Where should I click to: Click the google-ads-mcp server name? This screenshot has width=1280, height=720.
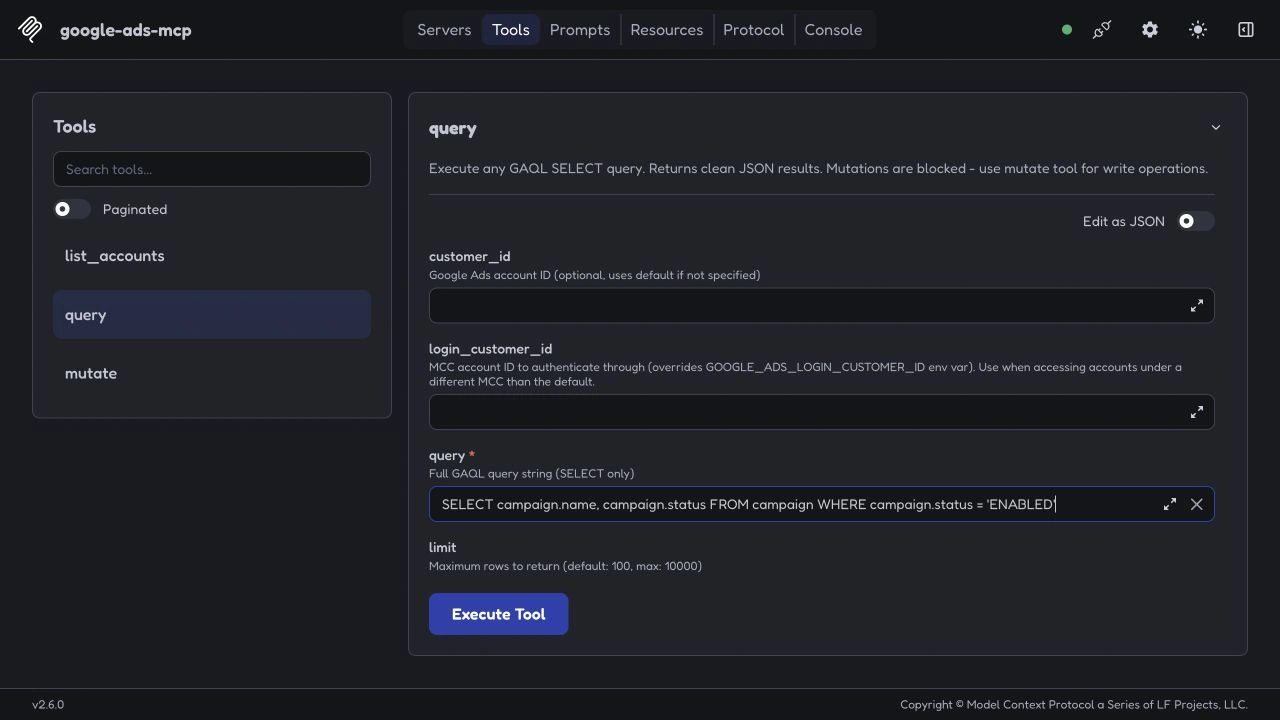point(126,30)
